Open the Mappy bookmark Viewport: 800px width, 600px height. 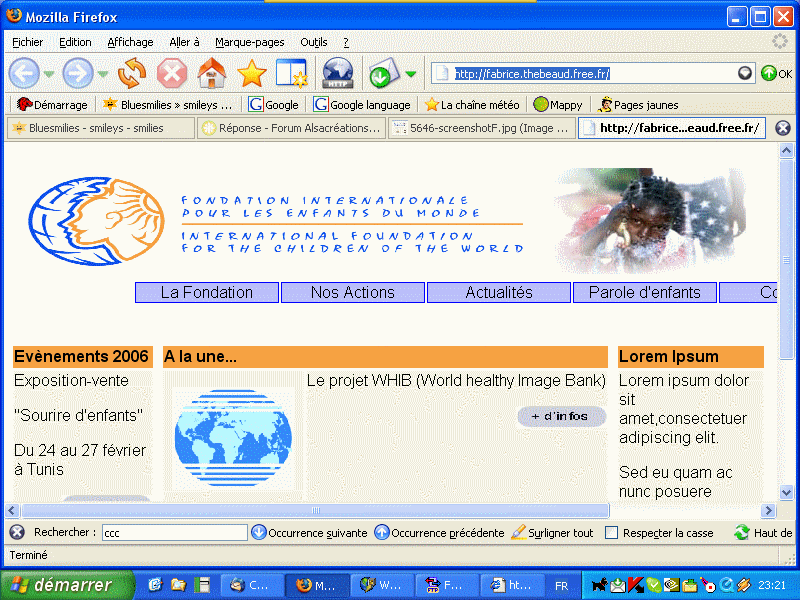click(x=558, y=105)
